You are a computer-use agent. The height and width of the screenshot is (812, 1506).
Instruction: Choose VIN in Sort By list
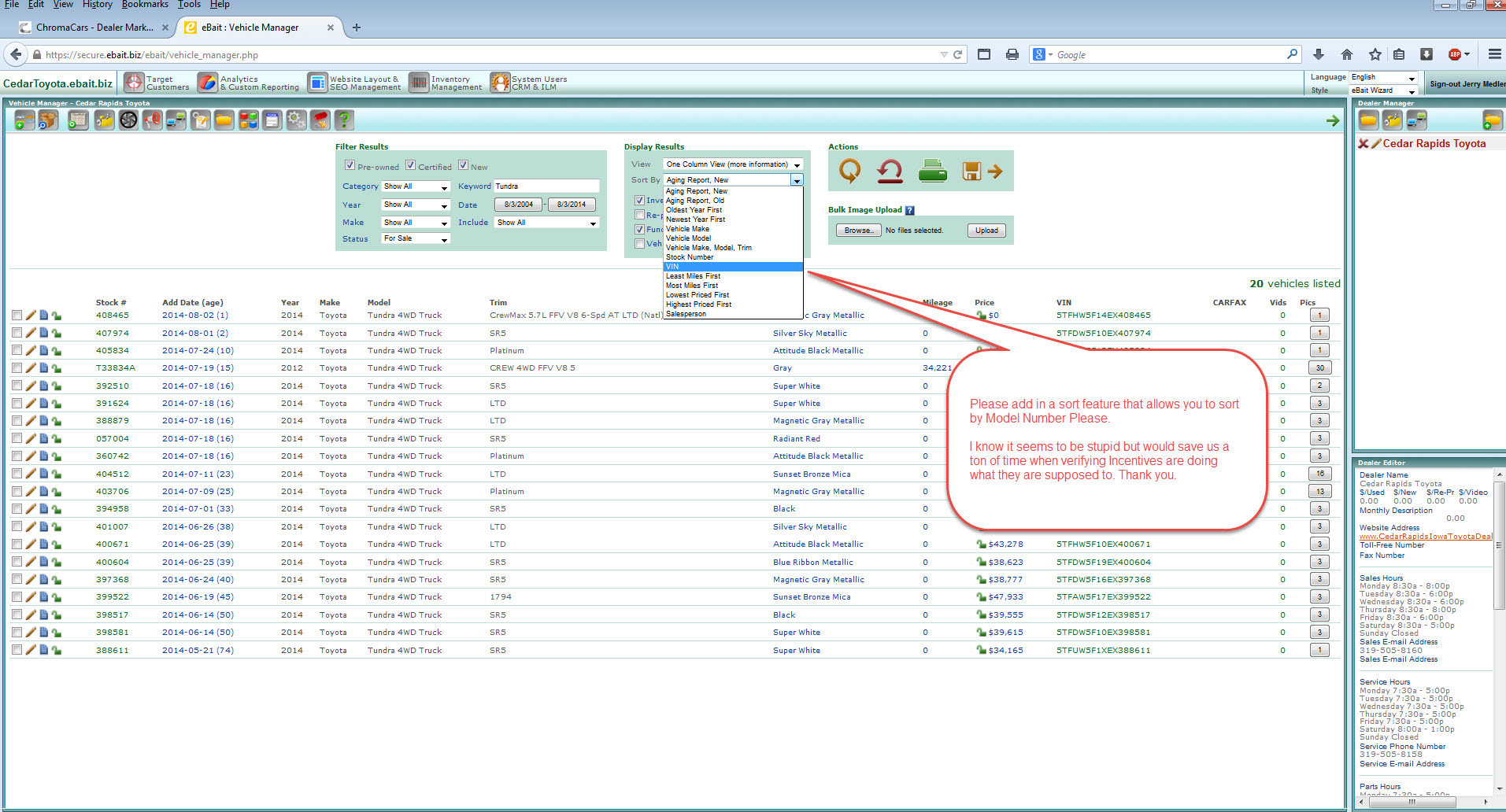733,267
